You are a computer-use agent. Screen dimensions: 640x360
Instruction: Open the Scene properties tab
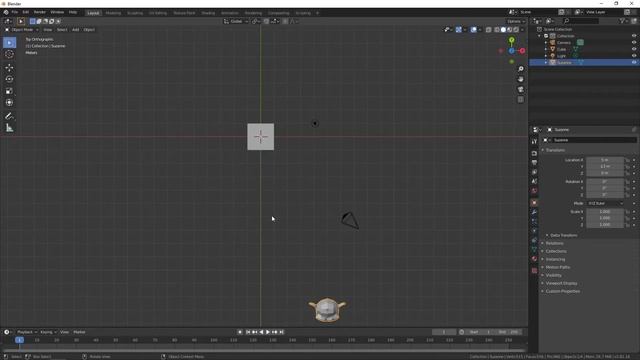534,181
